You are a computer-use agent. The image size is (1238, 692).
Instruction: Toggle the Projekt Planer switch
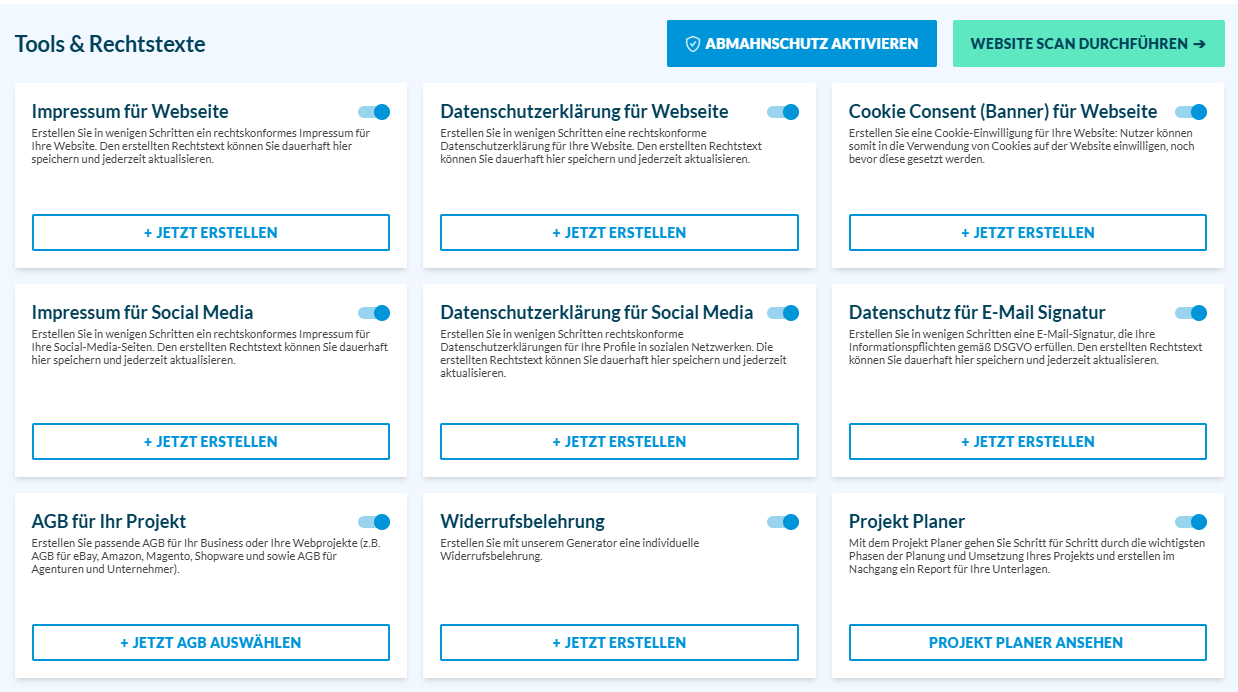tap(1191, 522)
